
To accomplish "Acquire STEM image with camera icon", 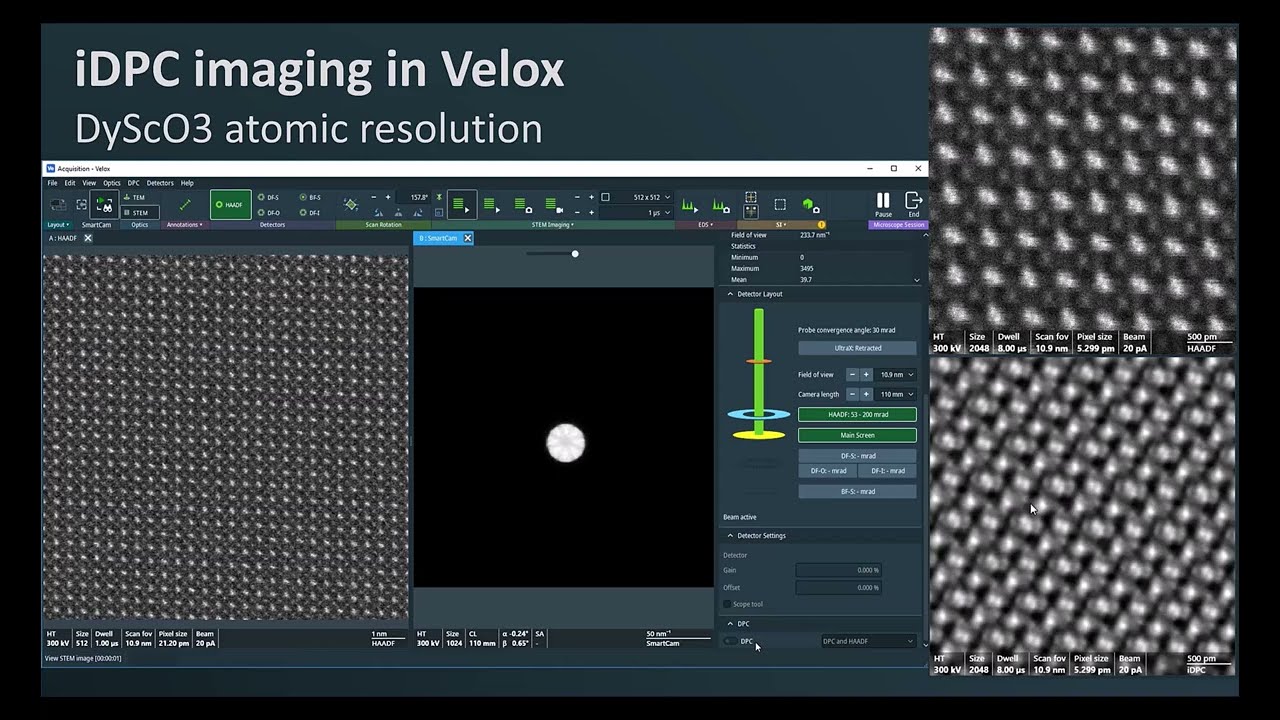I will pyautogui.click(x=523, y=205).
